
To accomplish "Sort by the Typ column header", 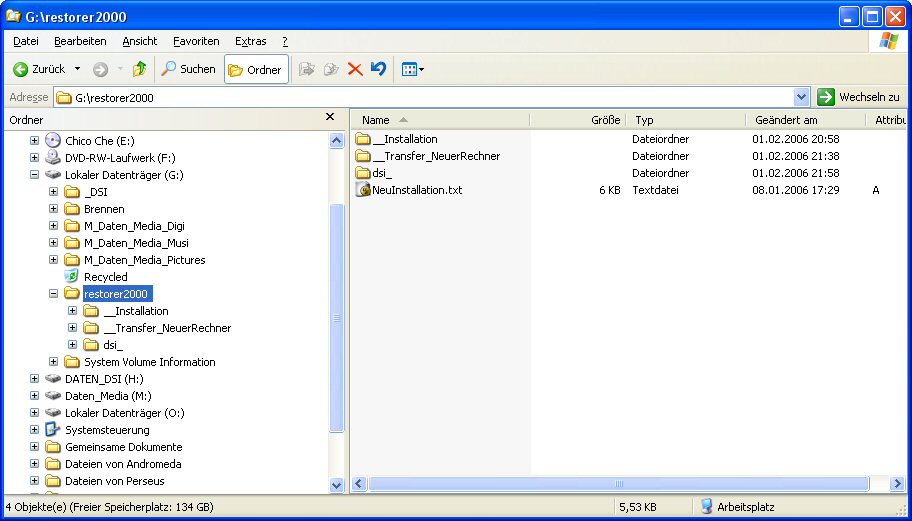I will click(x=686, y=120).
